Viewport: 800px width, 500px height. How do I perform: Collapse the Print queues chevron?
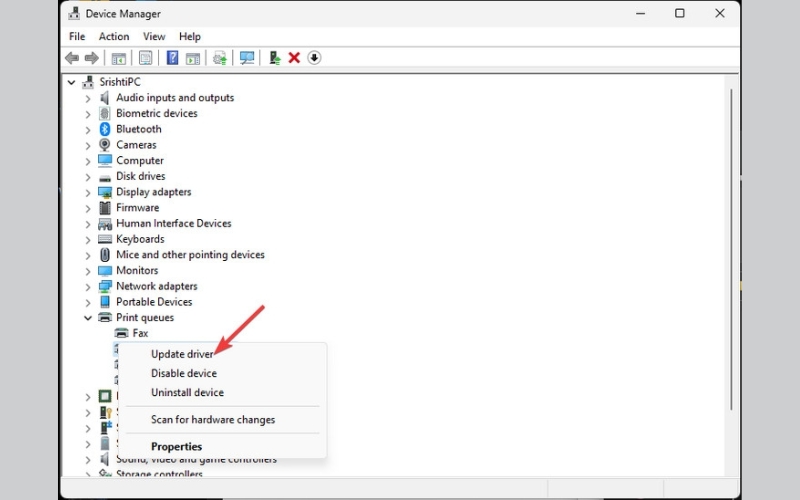[88, 318]
